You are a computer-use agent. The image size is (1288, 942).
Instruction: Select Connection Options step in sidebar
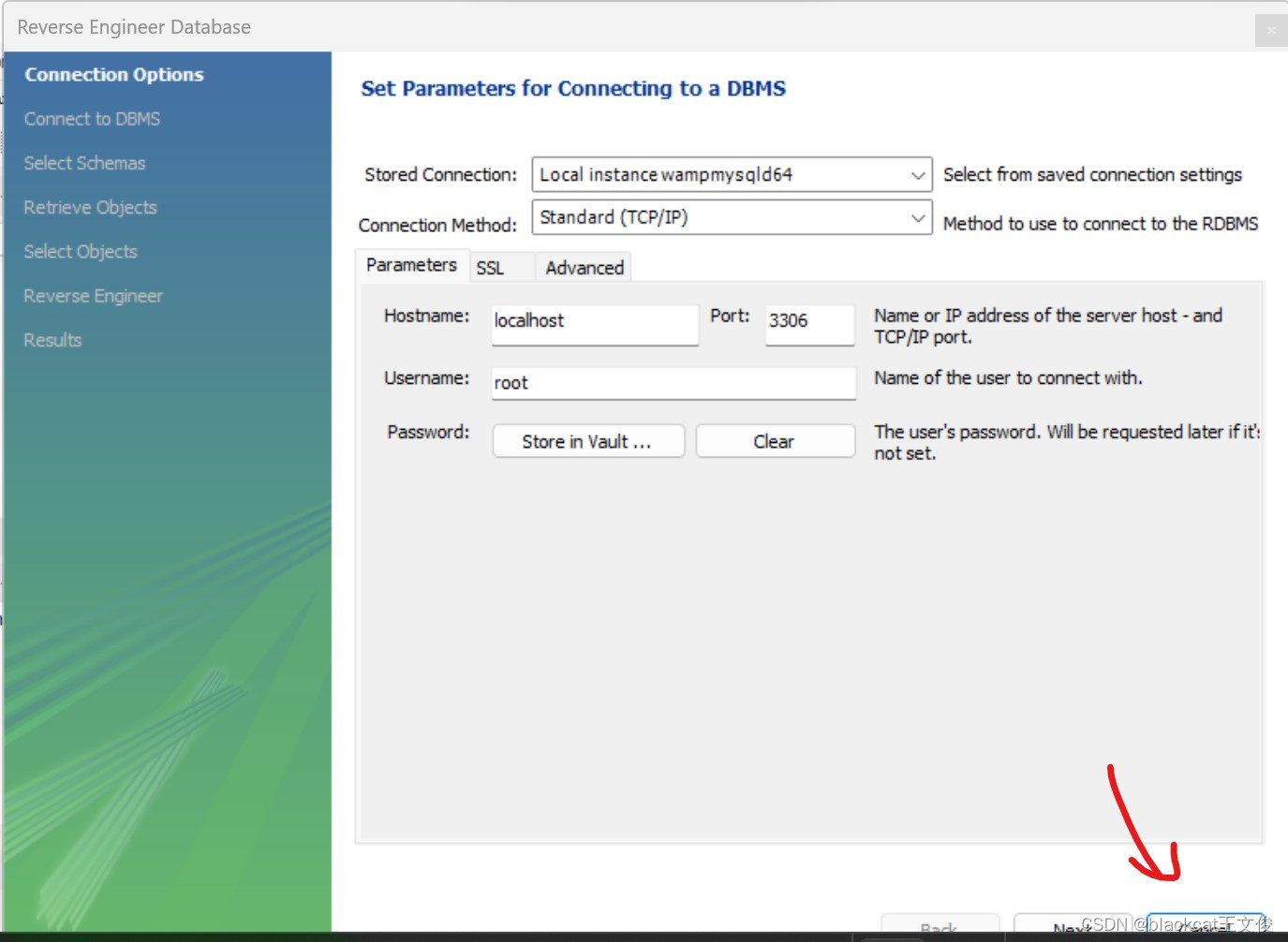pos(114,75)
